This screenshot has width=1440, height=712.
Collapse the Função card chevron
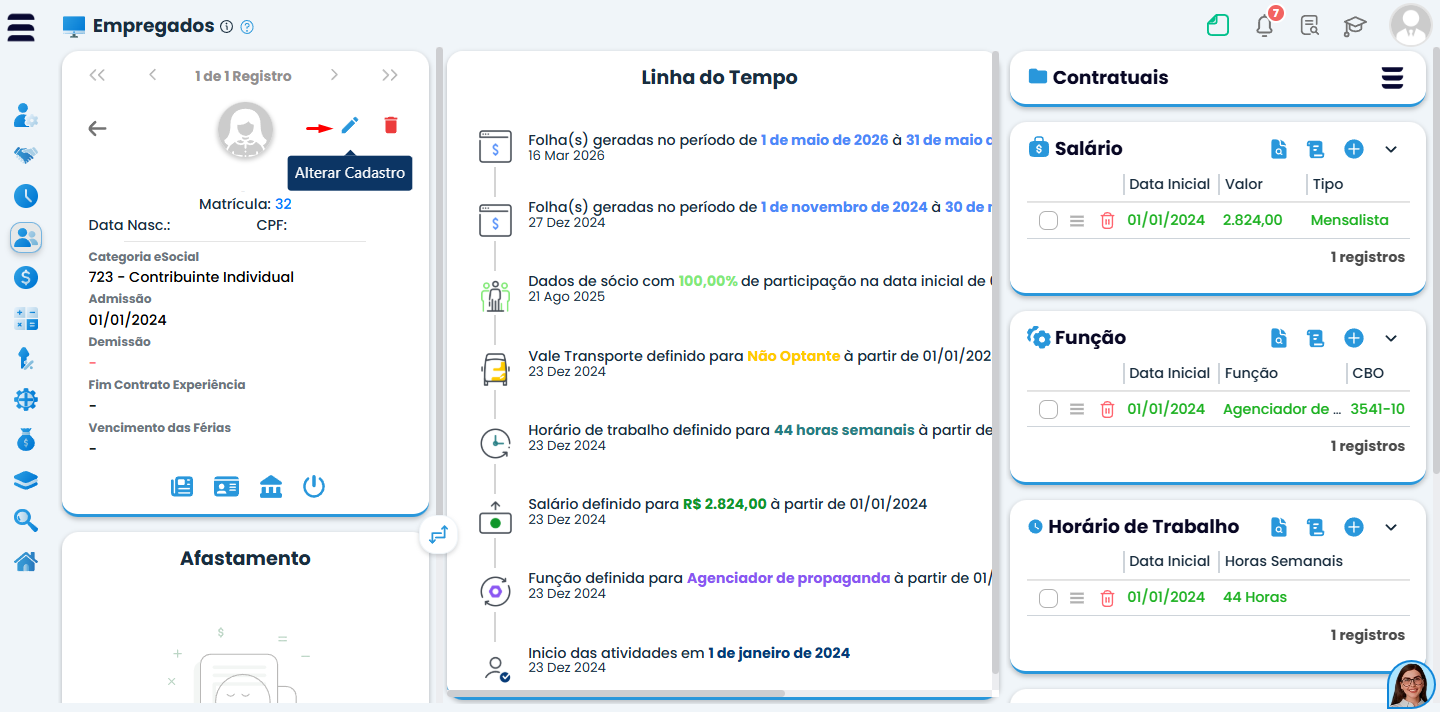[x=1391, y=338]
